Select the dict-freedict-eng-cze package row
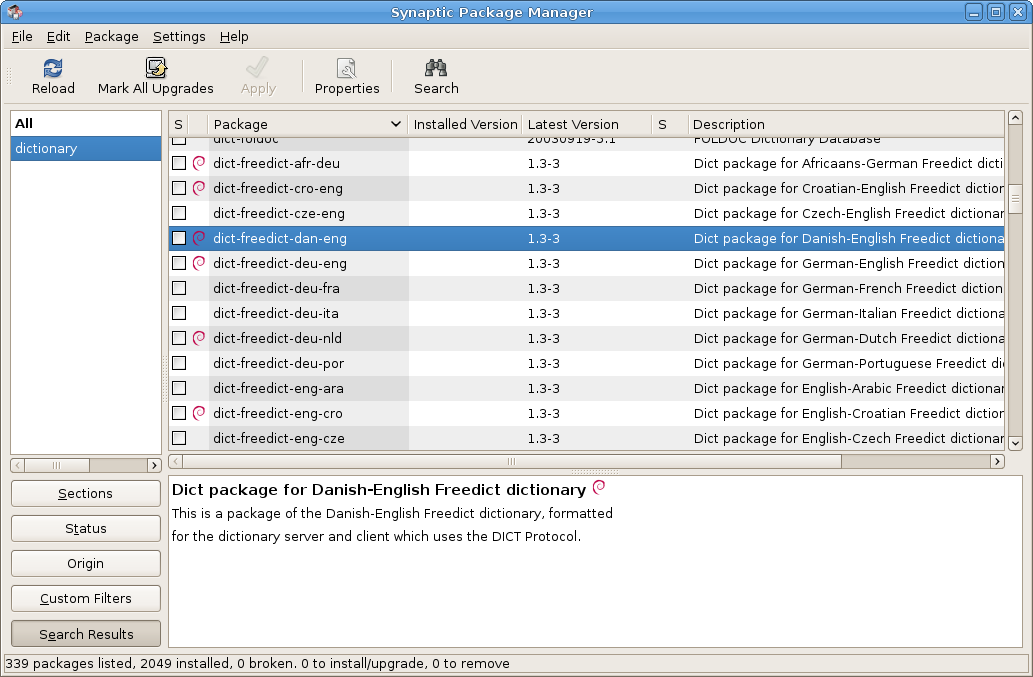 (586, 438)
